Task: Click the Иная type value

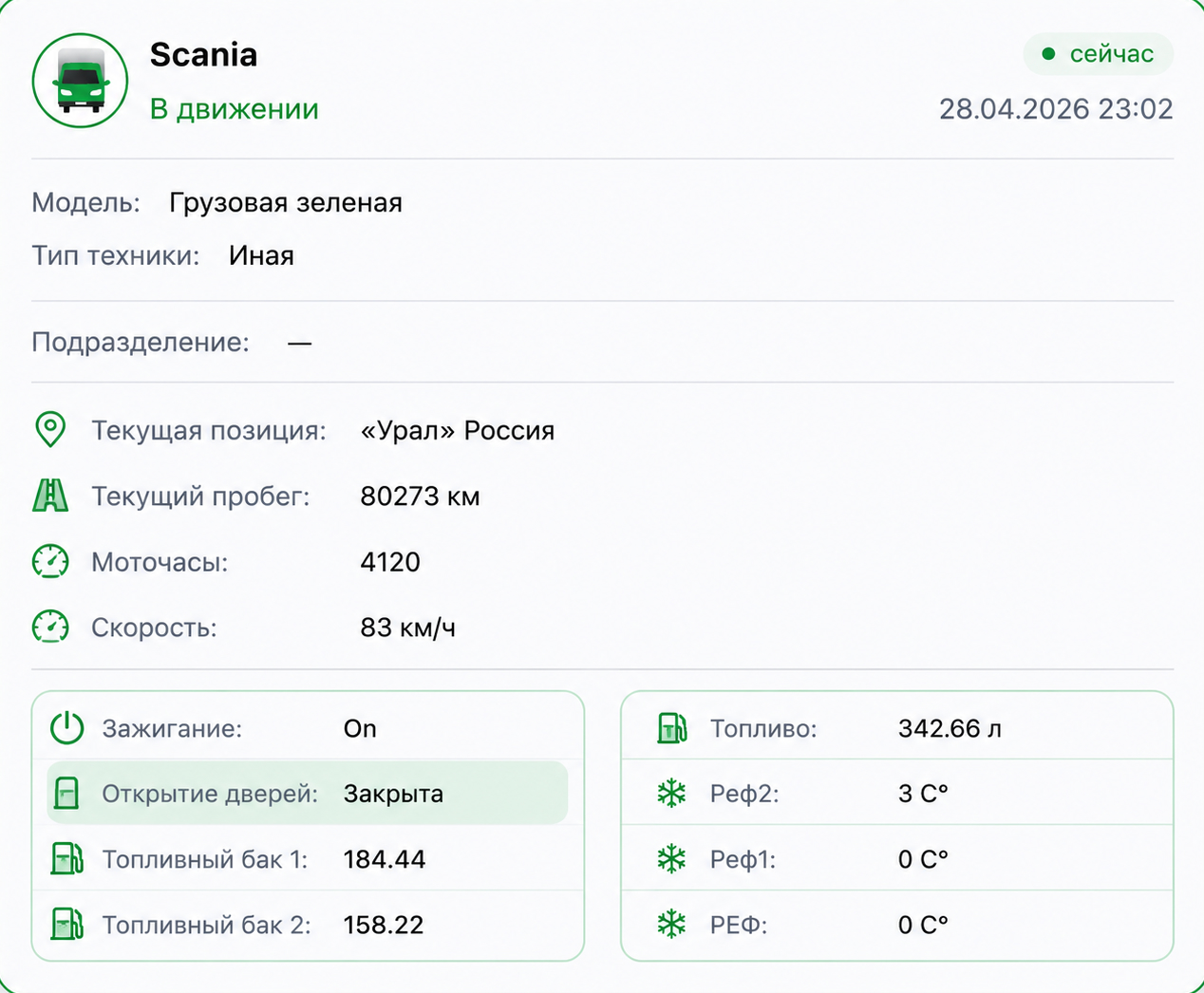Action: [x=261, y=255]
